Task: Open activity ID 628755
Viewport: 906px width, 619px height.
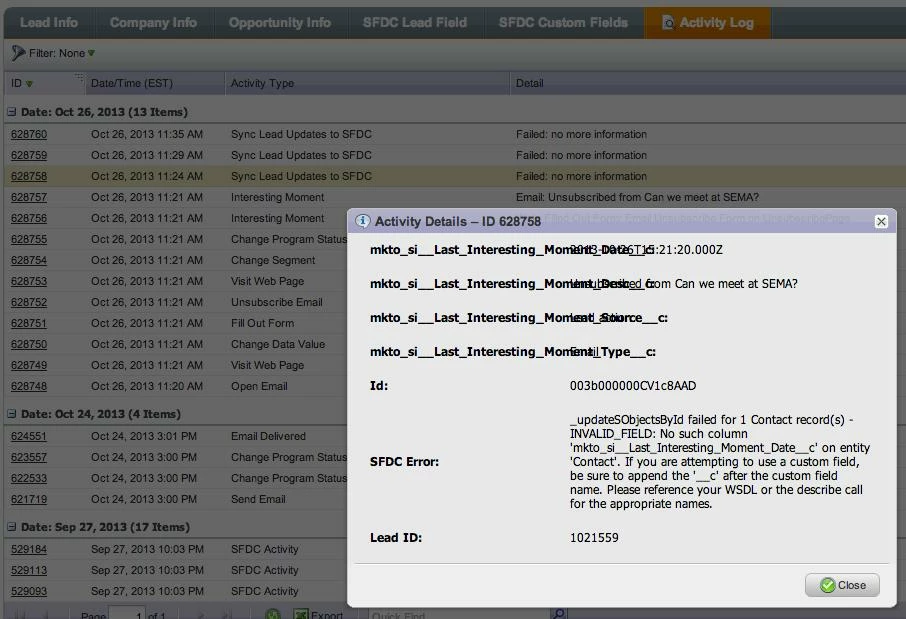Action: pos(29,239)
